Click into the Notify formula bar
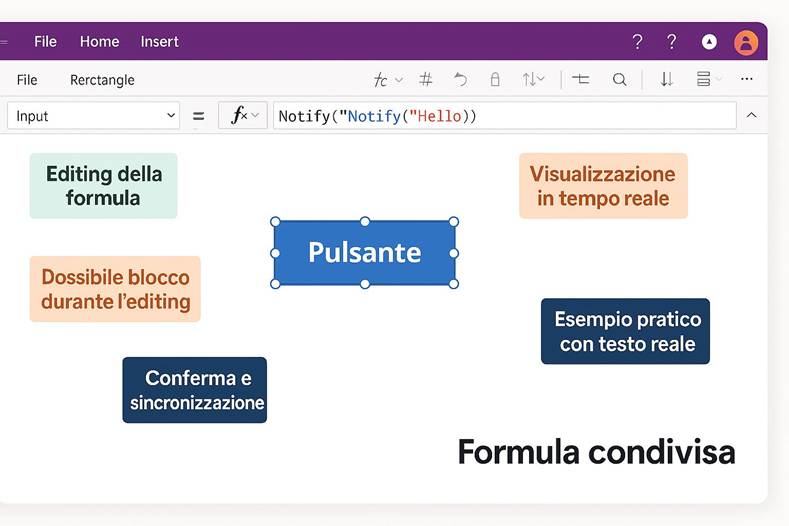The width and height of the screenshot is (789, 526). [x=505, y=116]
